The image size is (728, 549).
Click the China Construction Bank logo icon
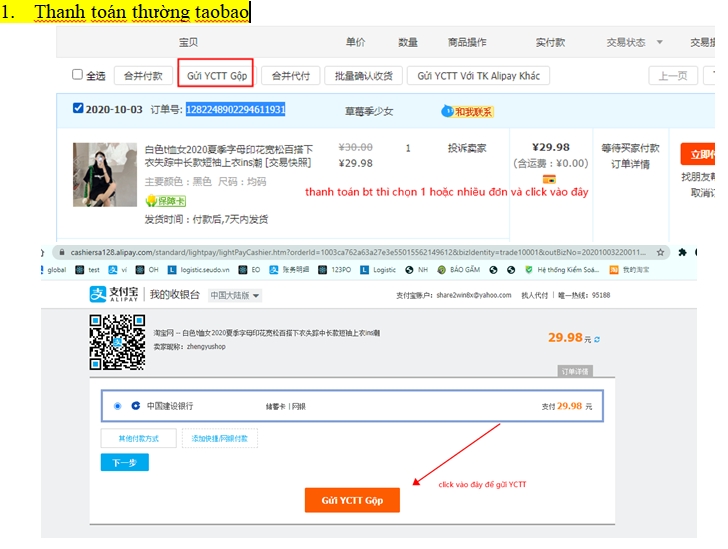coord(136,406)
